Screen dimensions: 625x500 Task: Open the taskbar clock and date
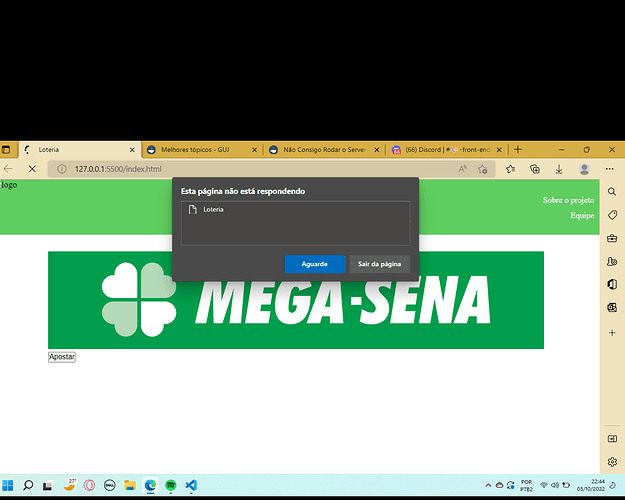pos(591,485)
